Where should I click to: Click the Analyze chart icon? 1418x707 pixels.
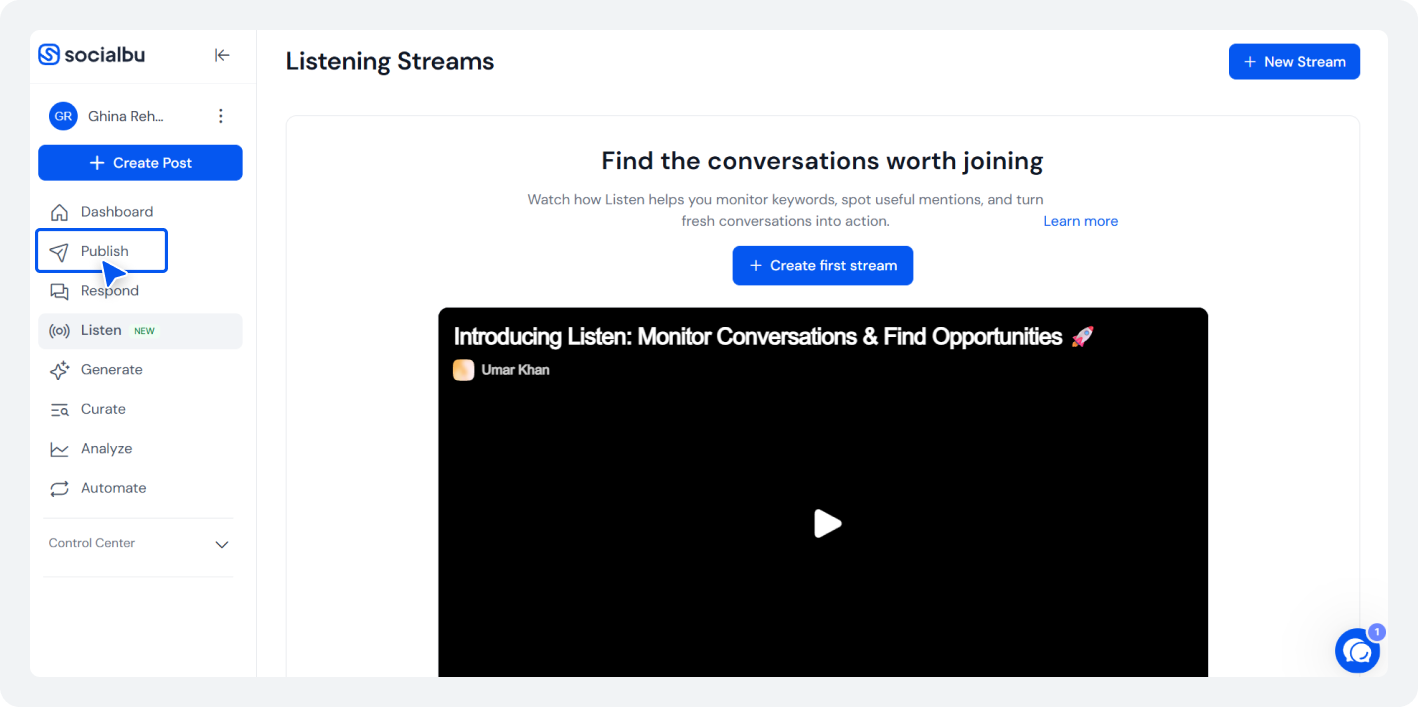click(x=60, y=449)
